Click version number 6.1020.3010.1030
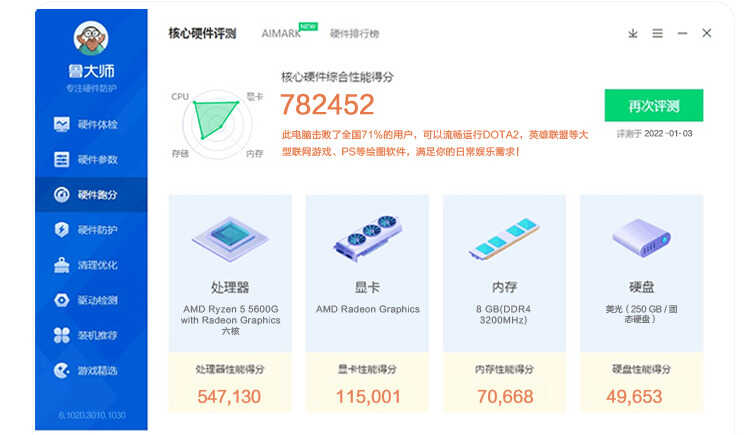This screenshot has height=435, width=752. (x=92, y=415)
